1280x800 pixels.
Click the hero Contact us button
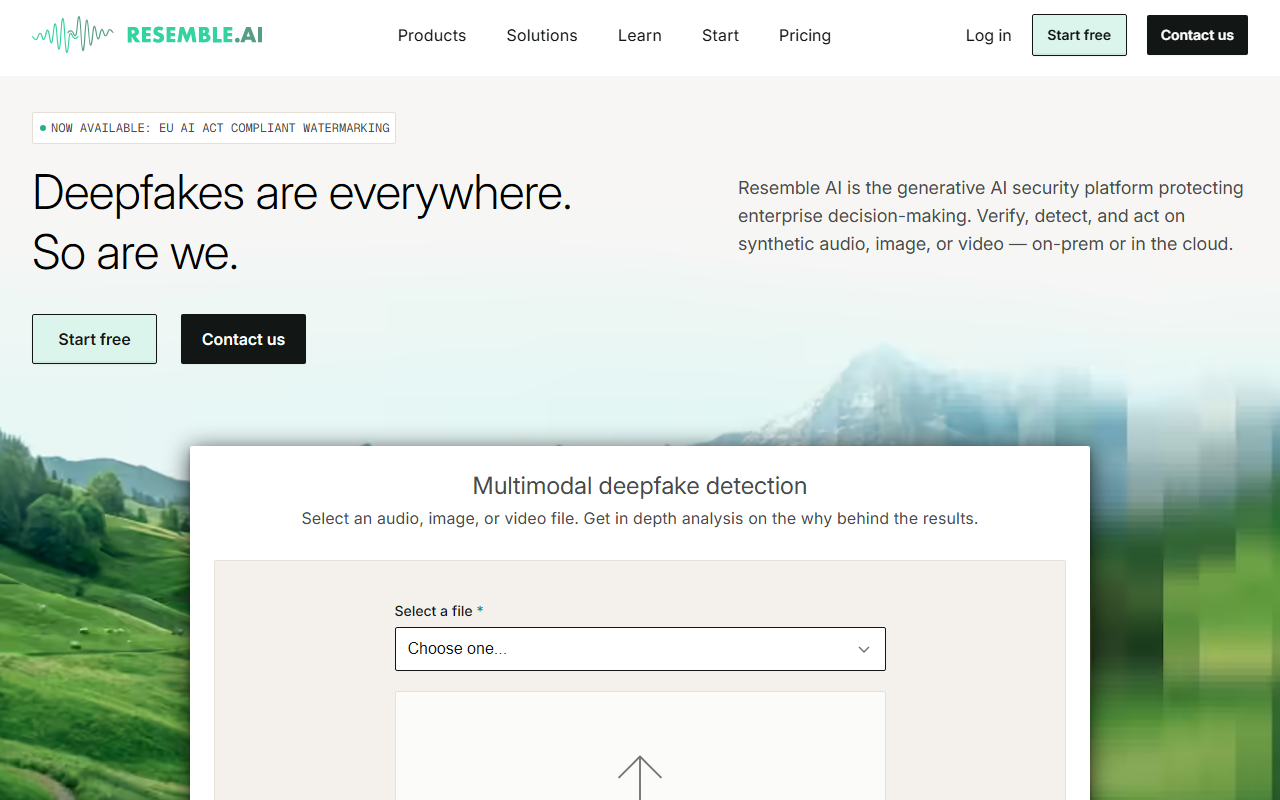coord(243,339)
